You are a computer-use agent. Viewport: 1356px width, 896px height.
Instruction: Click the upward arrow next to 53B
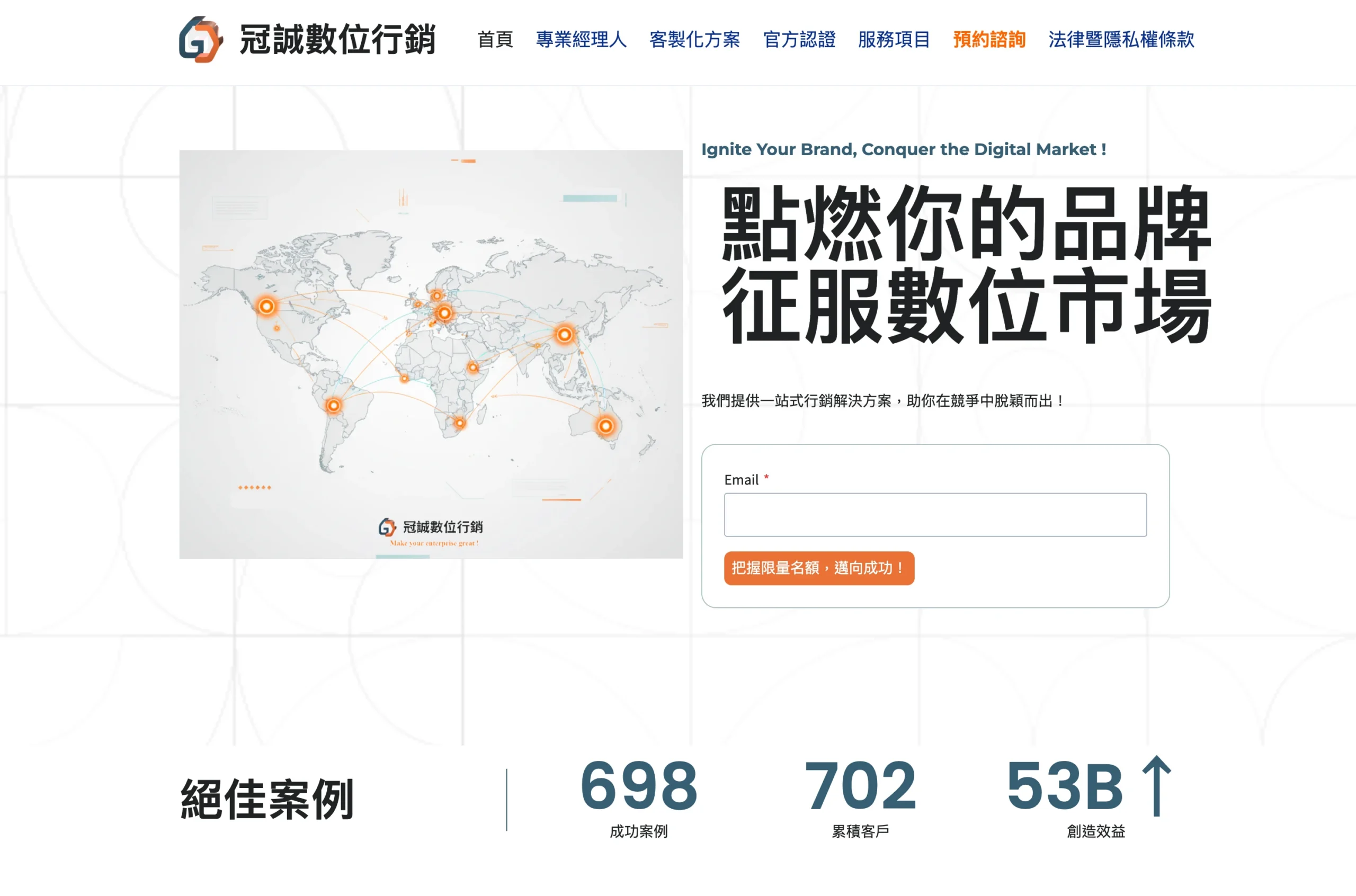point(1156,786)
